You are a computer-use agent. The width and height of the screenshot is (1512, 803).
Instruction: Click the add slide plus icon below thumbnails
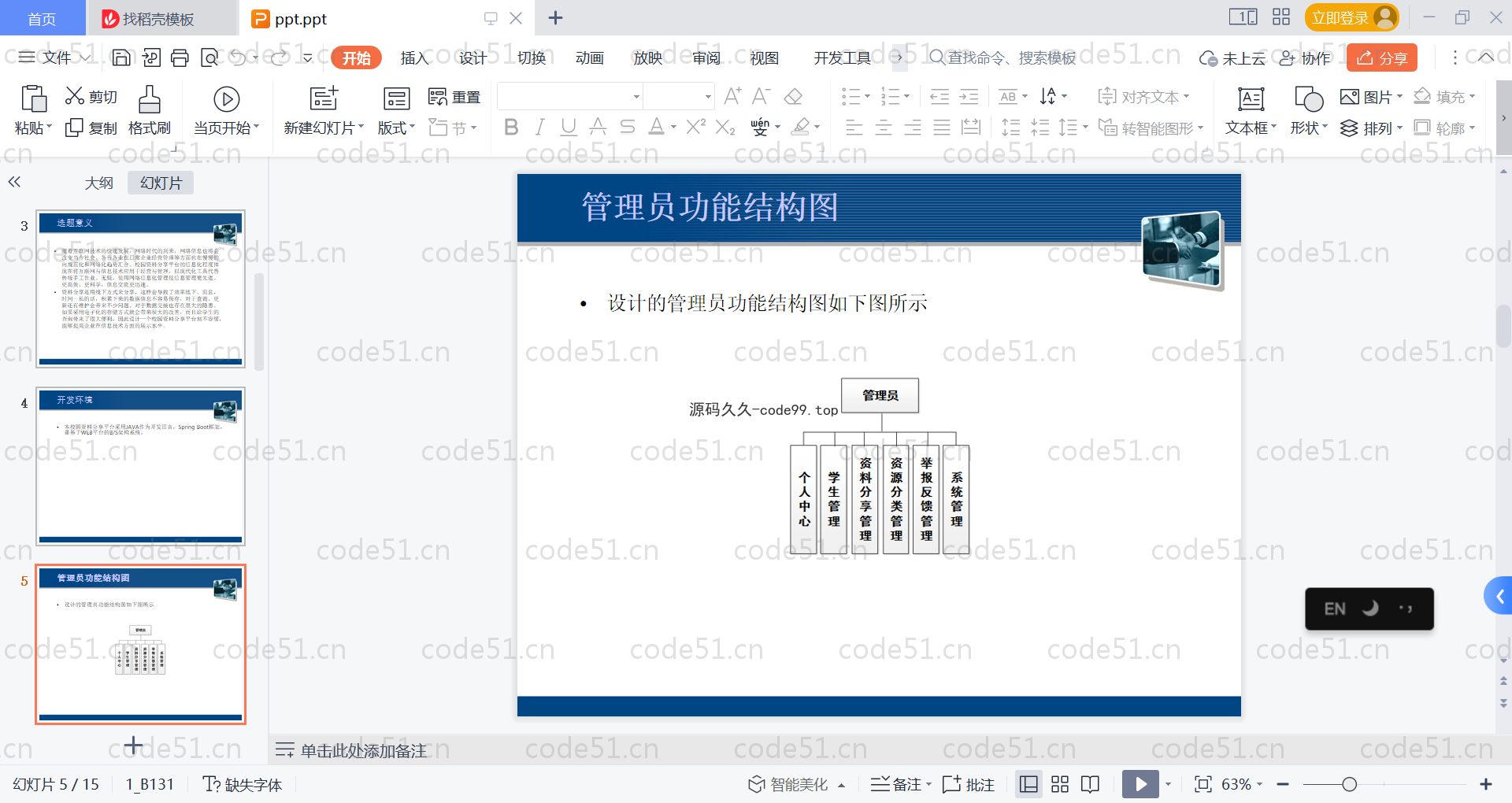click(134, 745)
